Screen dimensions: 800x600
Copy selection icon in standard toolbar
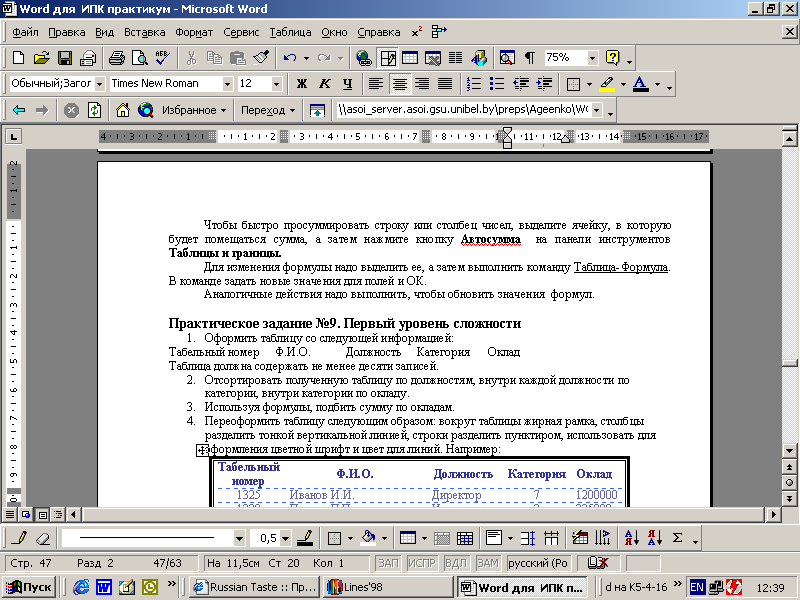coord(214,58)
